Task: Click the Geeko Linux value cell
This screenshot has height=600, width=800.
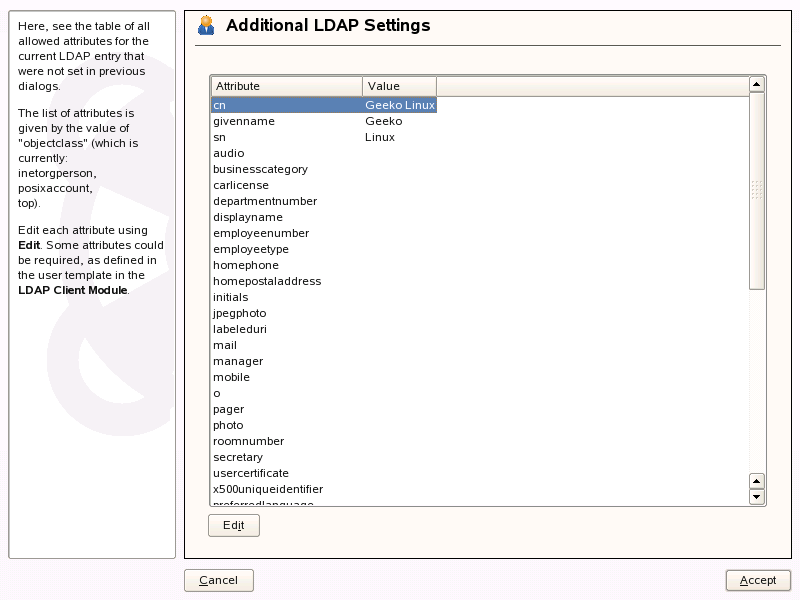Action: click(400, 105)
